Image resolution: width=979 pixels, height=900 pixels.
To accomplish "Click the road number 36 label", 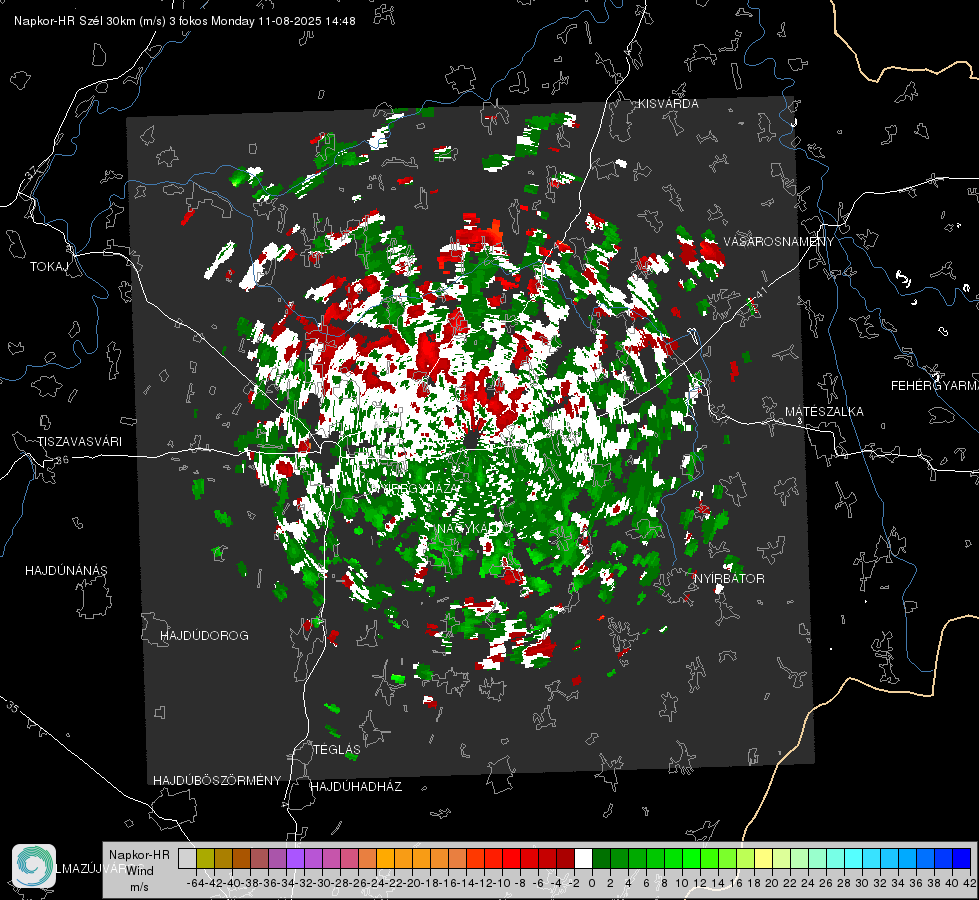I will click(x=62, y=460).
